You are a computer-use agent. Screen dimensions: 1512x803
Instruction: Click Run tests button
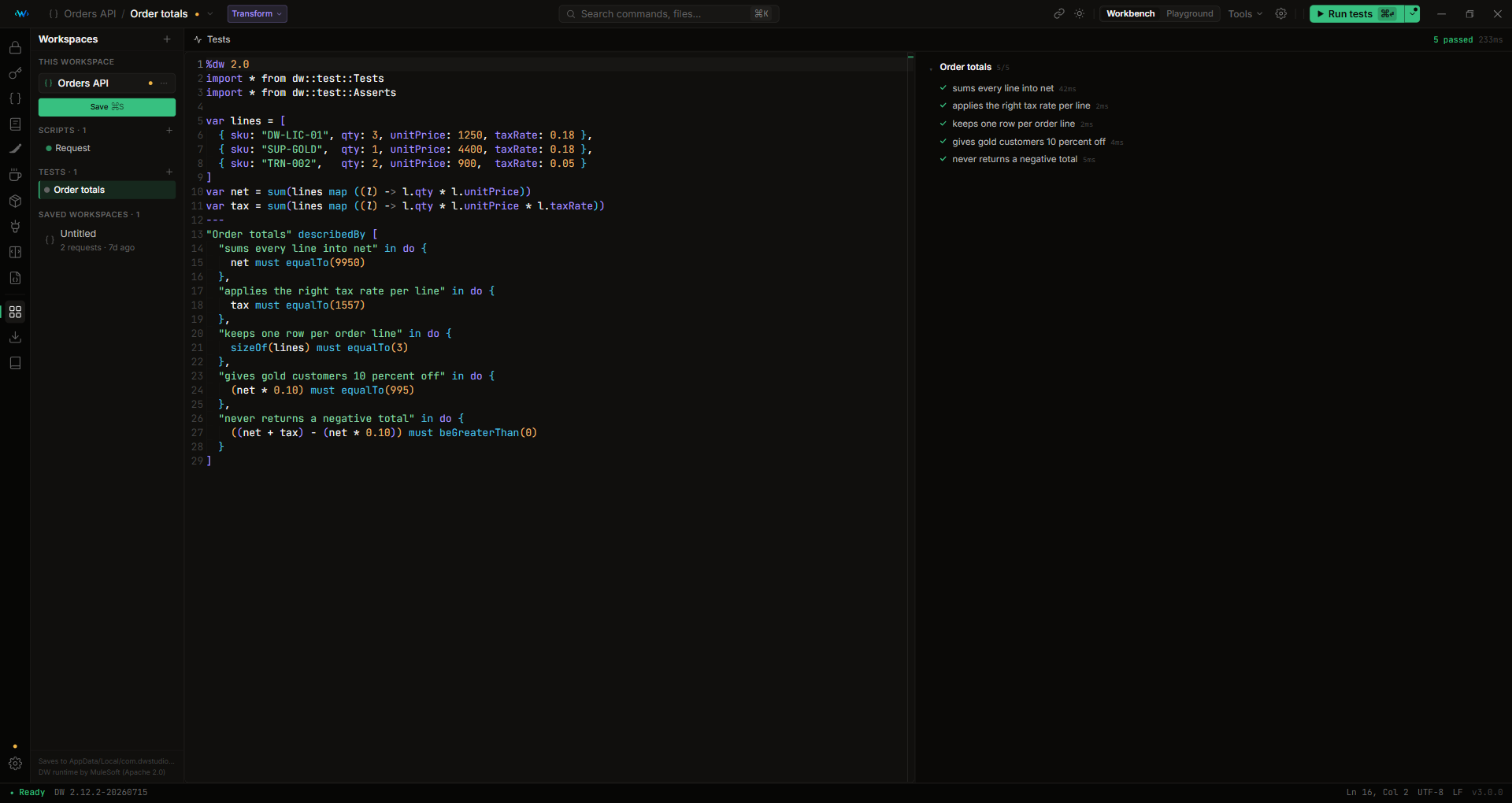[1357, 13]
